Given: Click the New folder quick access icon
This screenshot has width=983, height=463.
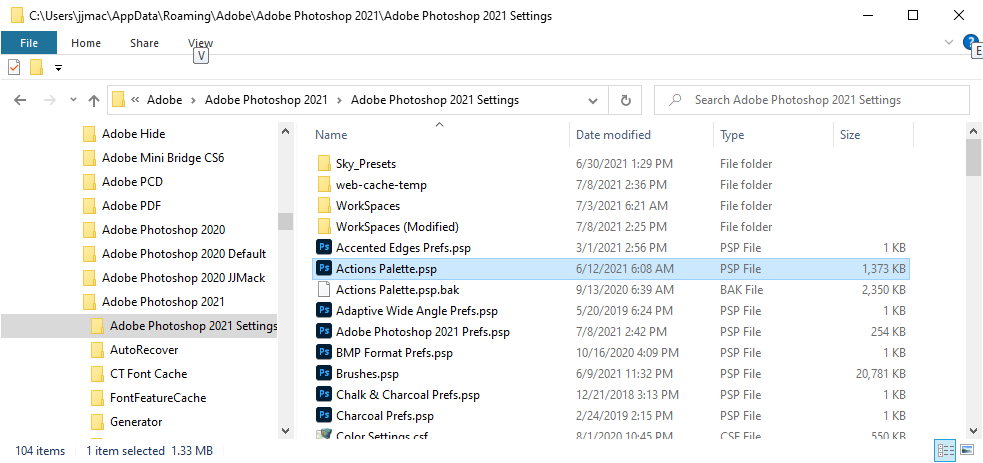Looking at the screenshot, I should [36, 67].
